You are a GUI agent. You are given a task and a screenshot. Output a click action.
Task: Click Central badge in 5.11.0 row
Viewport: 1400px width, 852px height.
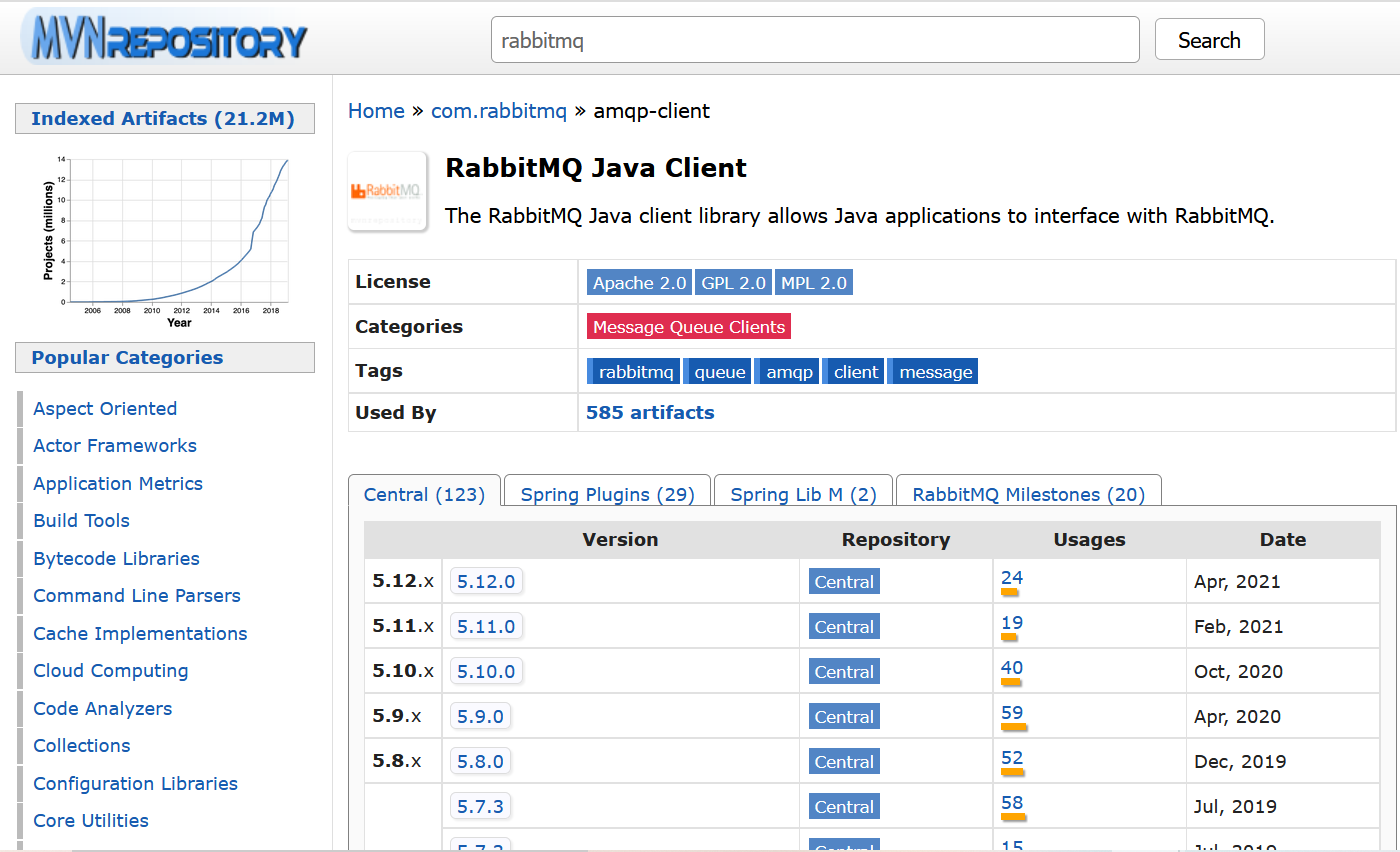point(844,627)
